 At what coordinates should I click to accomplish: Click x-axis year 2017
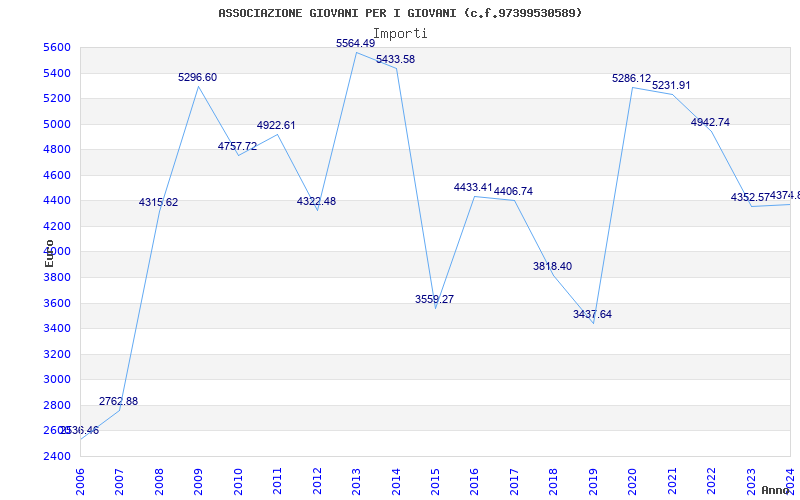tap(514, 482)
